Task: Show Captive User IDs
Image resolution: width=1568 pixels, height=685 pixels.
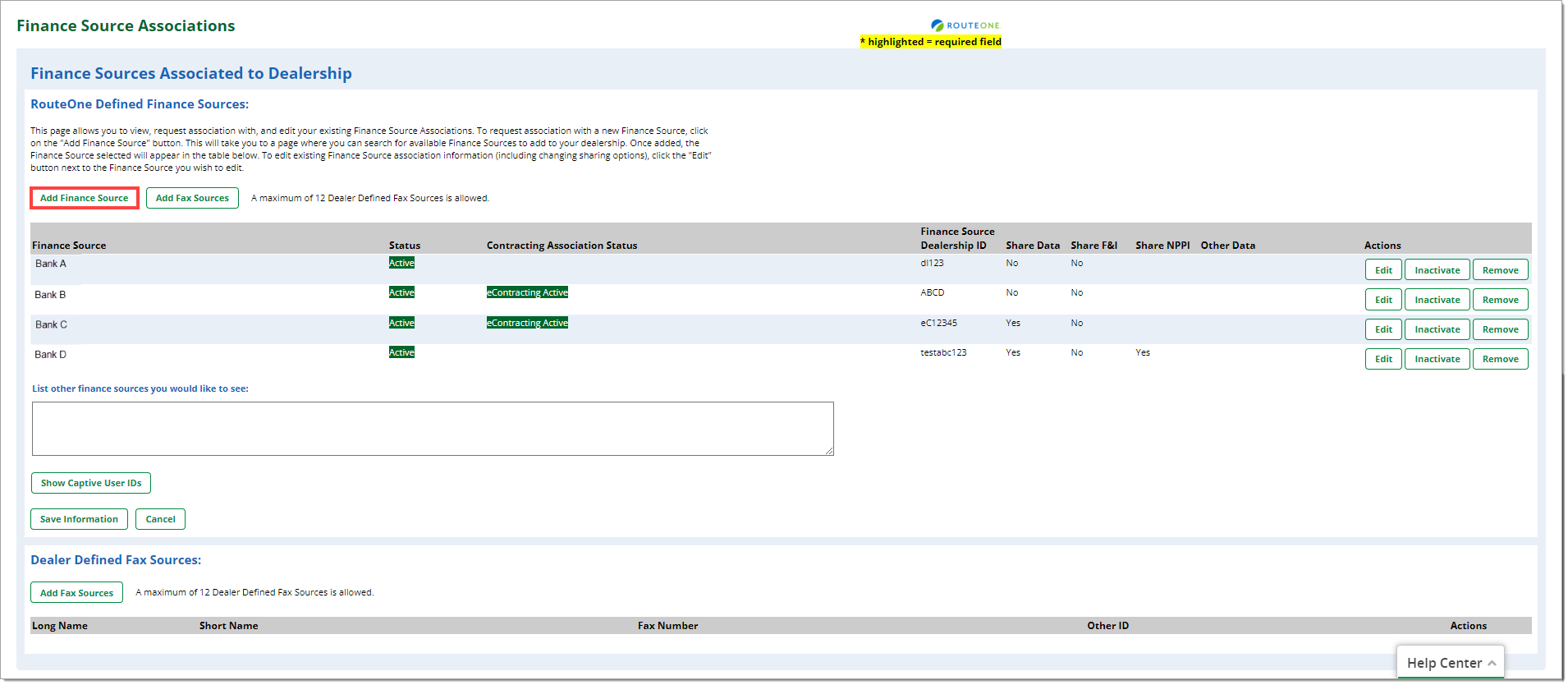Action: click(x=91, y=483)
